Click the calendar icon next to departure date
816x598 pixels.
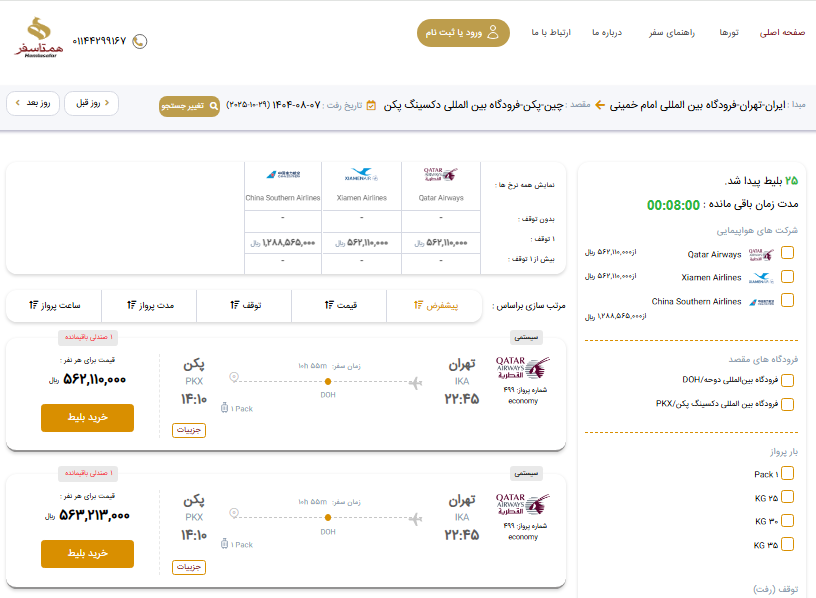coord(371,104)
